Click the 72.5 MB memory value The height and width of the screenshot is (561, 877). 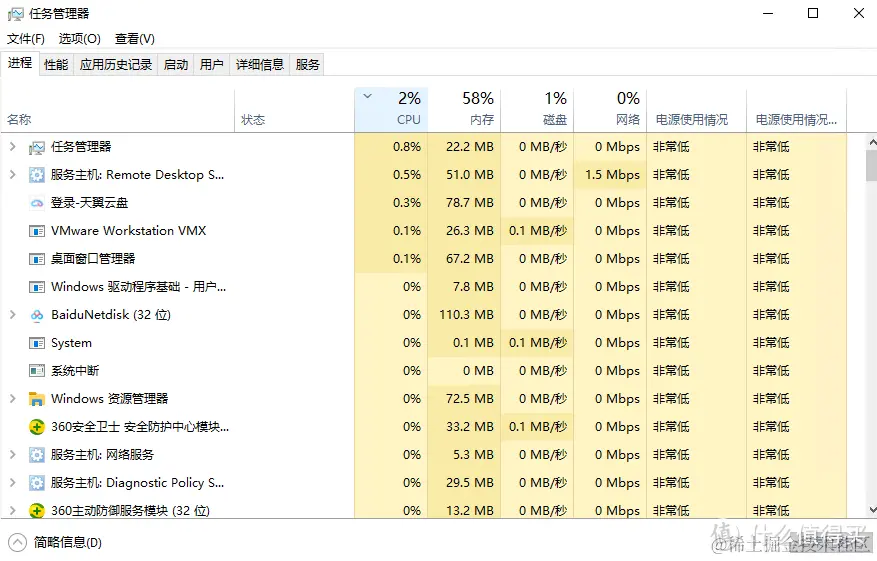click(470, 398)
